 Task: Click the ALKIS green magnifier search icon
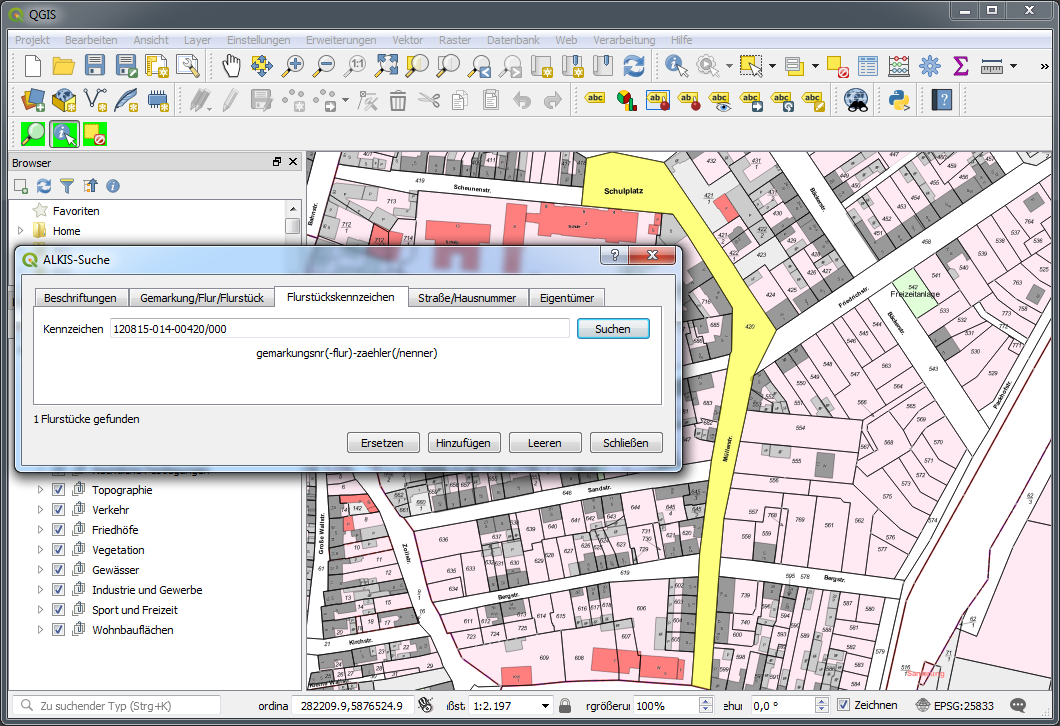click(x=34, y=133)
